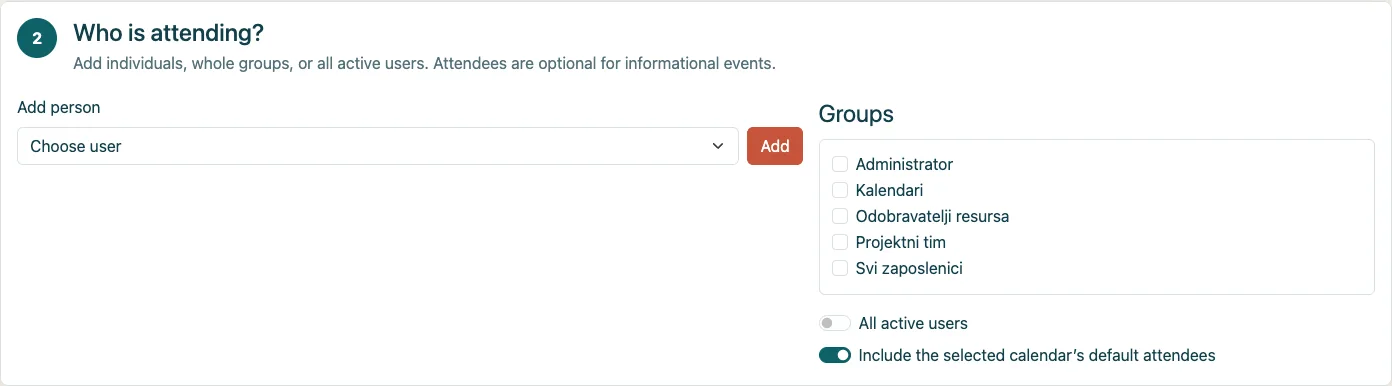The image size is (1392, 386).
Task: Enable the Svi zaposlenici checkbox
Action: pyautogui.click(x=840, y=268)
